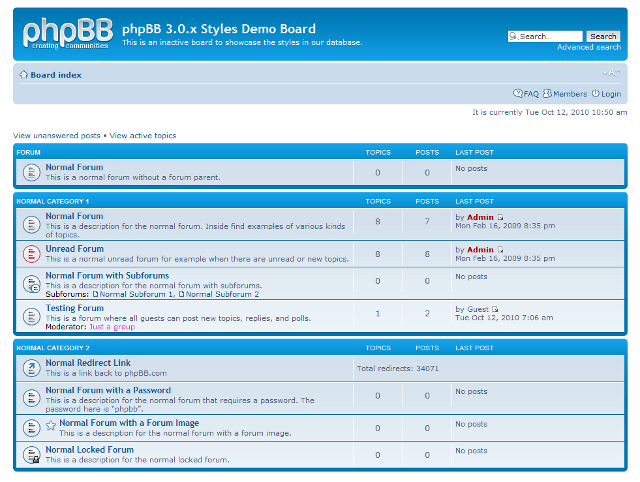
Task: Open View active topics
Action: click(x=143, y=135)
